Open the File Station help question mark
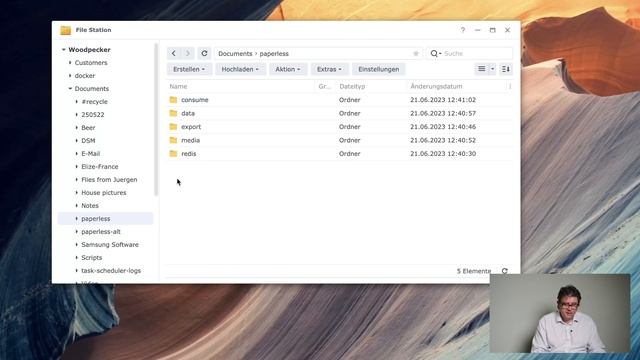640x360 pixels. pyautogui.click(x=463, y=30)
